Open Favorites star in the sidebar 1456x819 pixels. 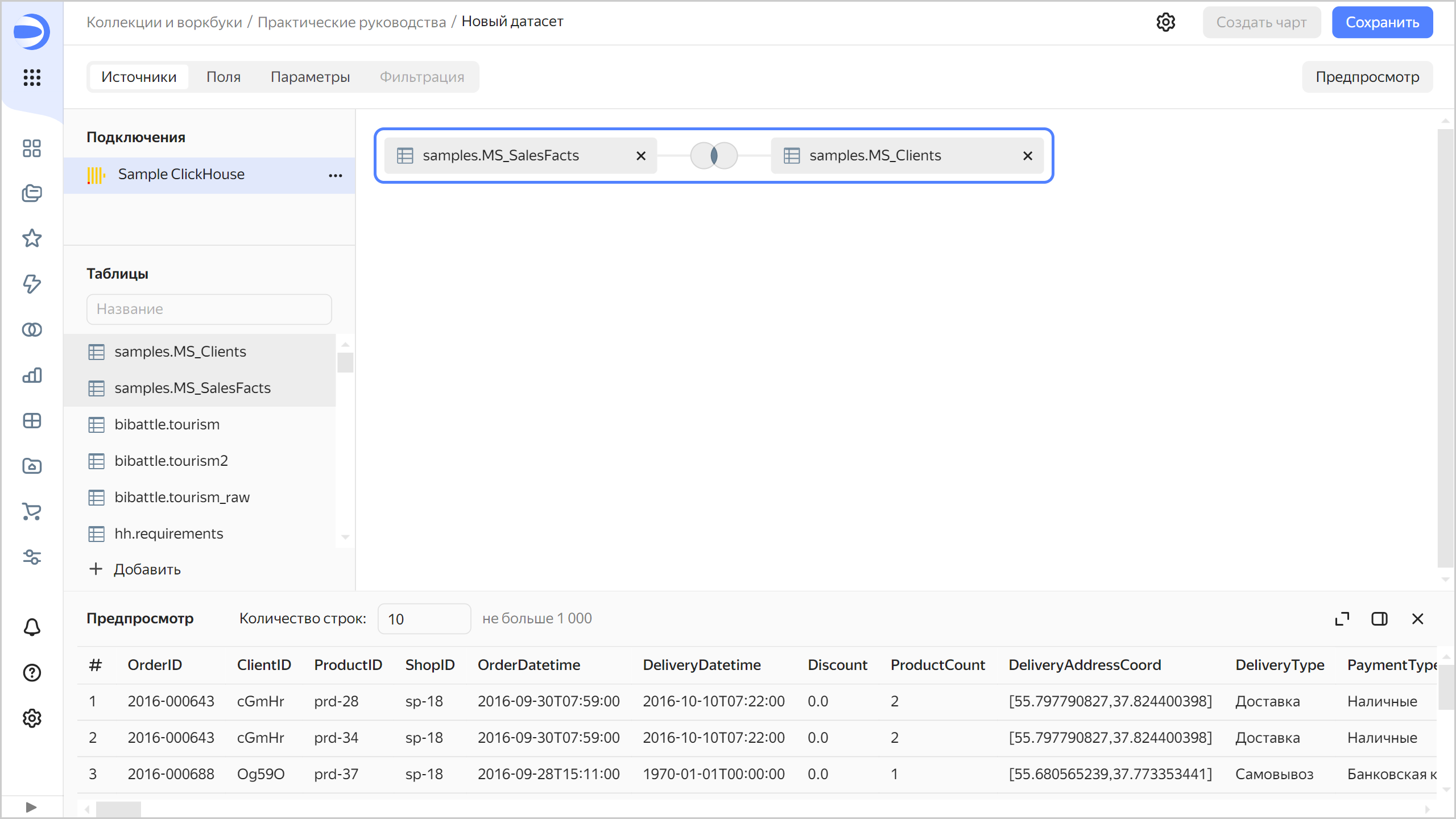click(32, 238)
